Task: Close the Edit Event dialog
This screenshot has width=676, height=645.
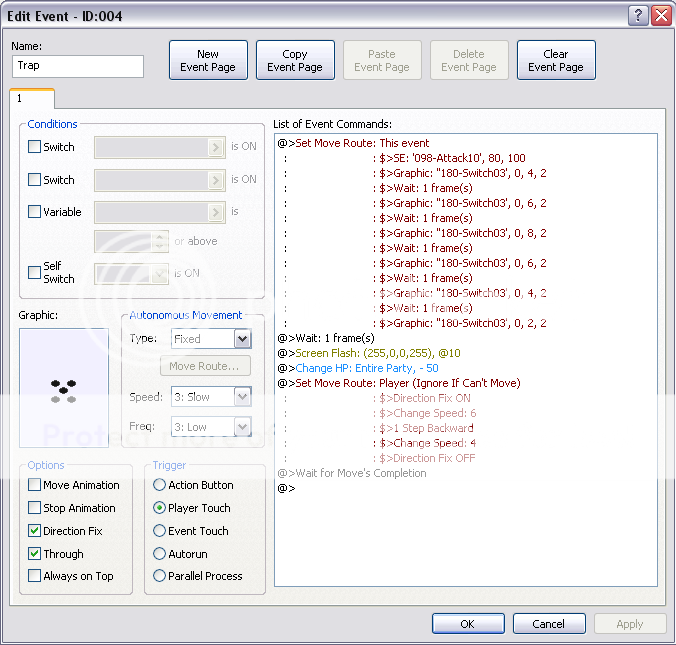Action: (x=660, y=15)
